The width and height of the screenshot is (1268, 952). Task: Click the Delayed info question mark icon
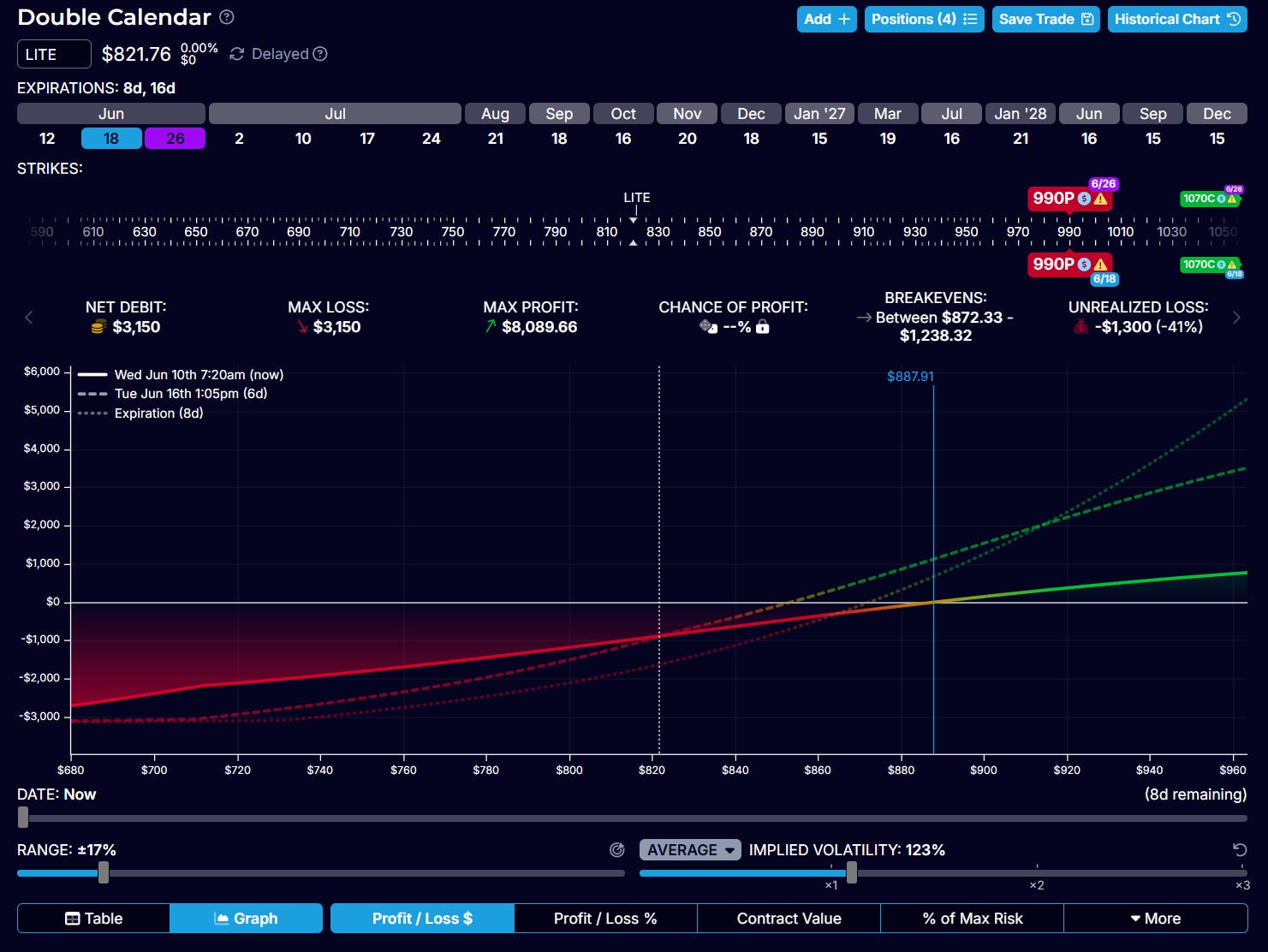point(320,54)
